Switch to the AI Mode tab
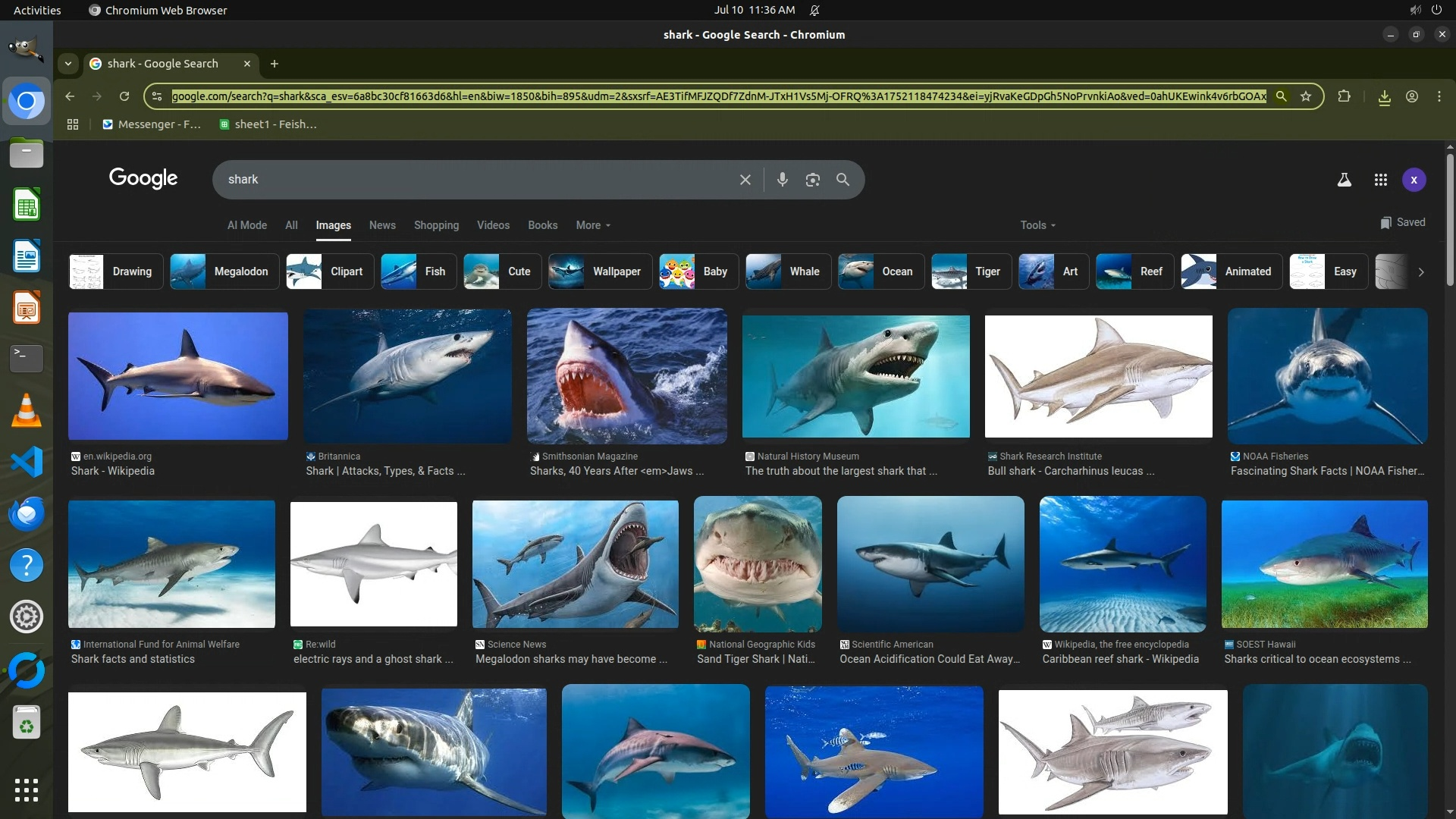Image resolution: width=1456 pixels, height=819 pixels. point(246,225)
